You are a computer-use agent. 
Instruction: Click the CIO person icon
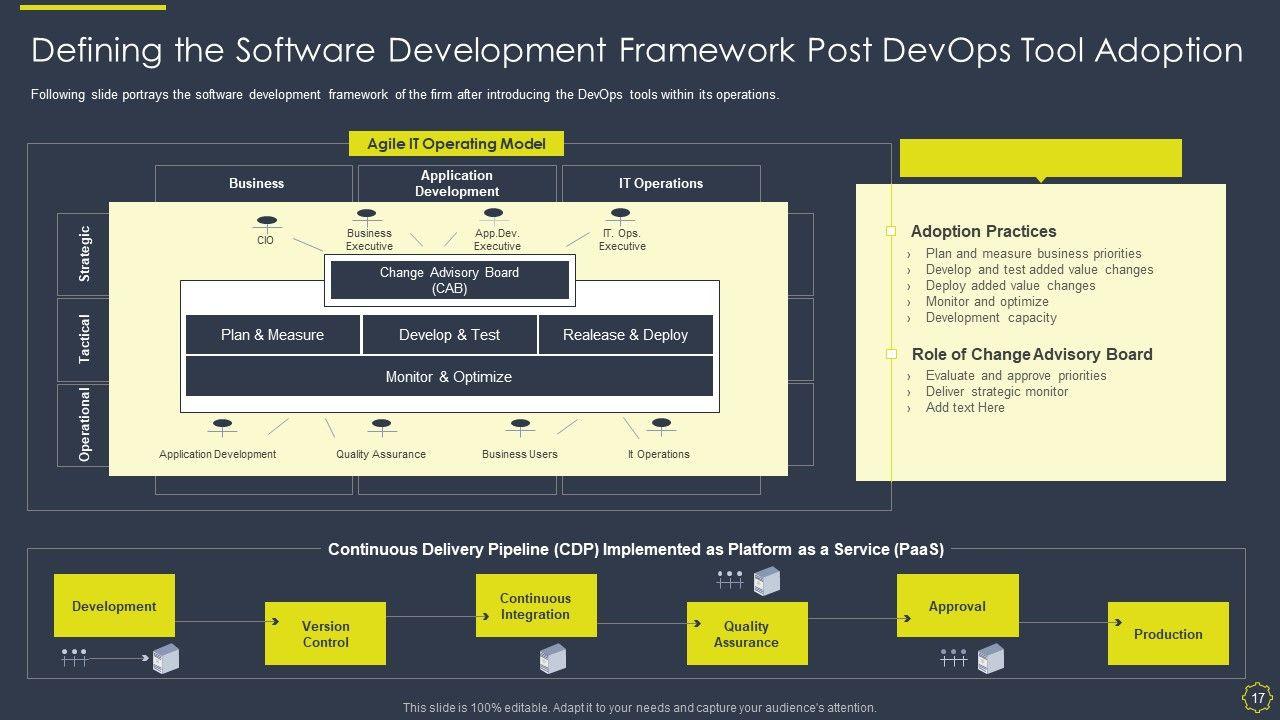tap(266, 222)
